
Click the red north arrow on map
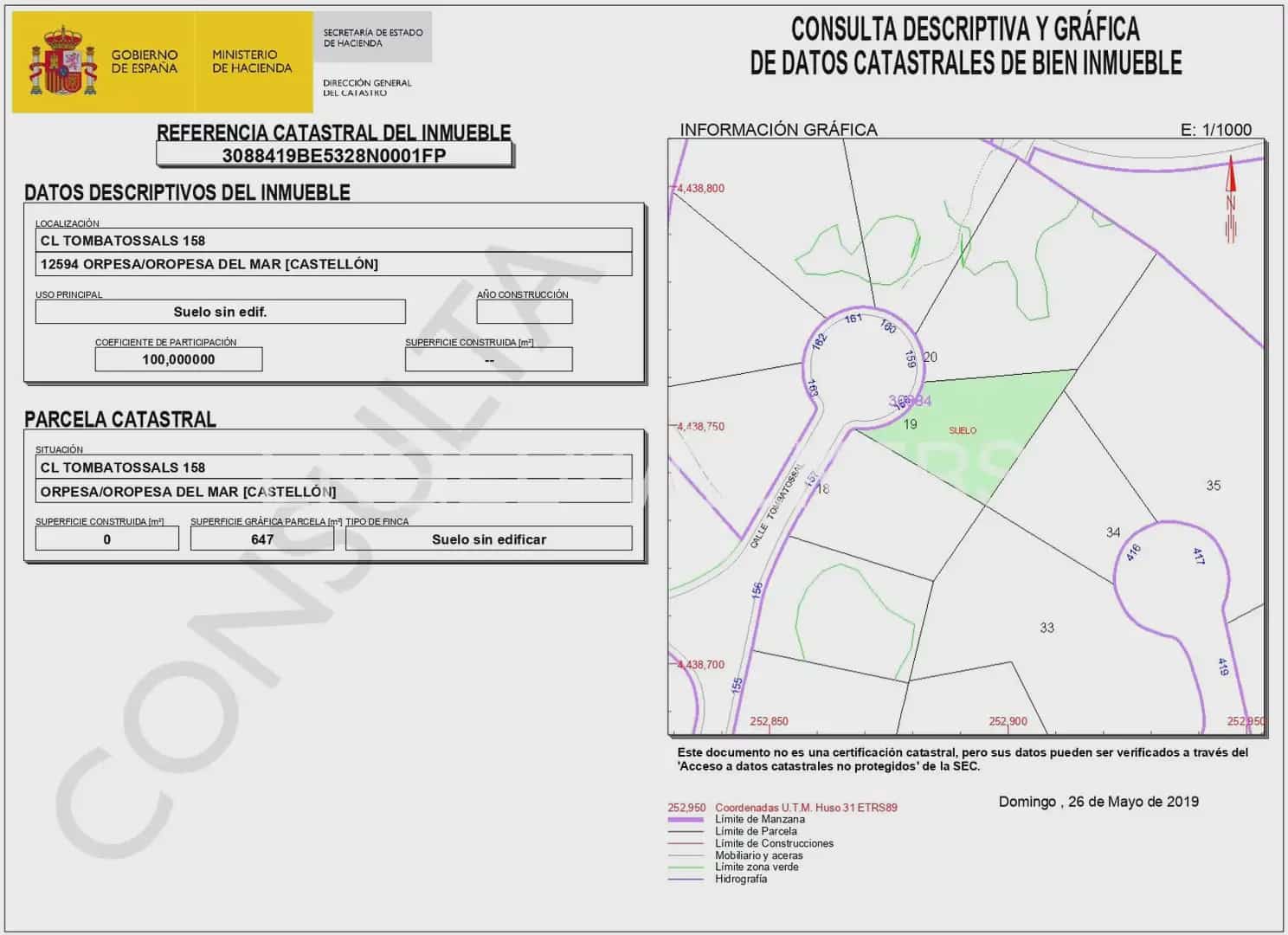(x=1231, y=199)
